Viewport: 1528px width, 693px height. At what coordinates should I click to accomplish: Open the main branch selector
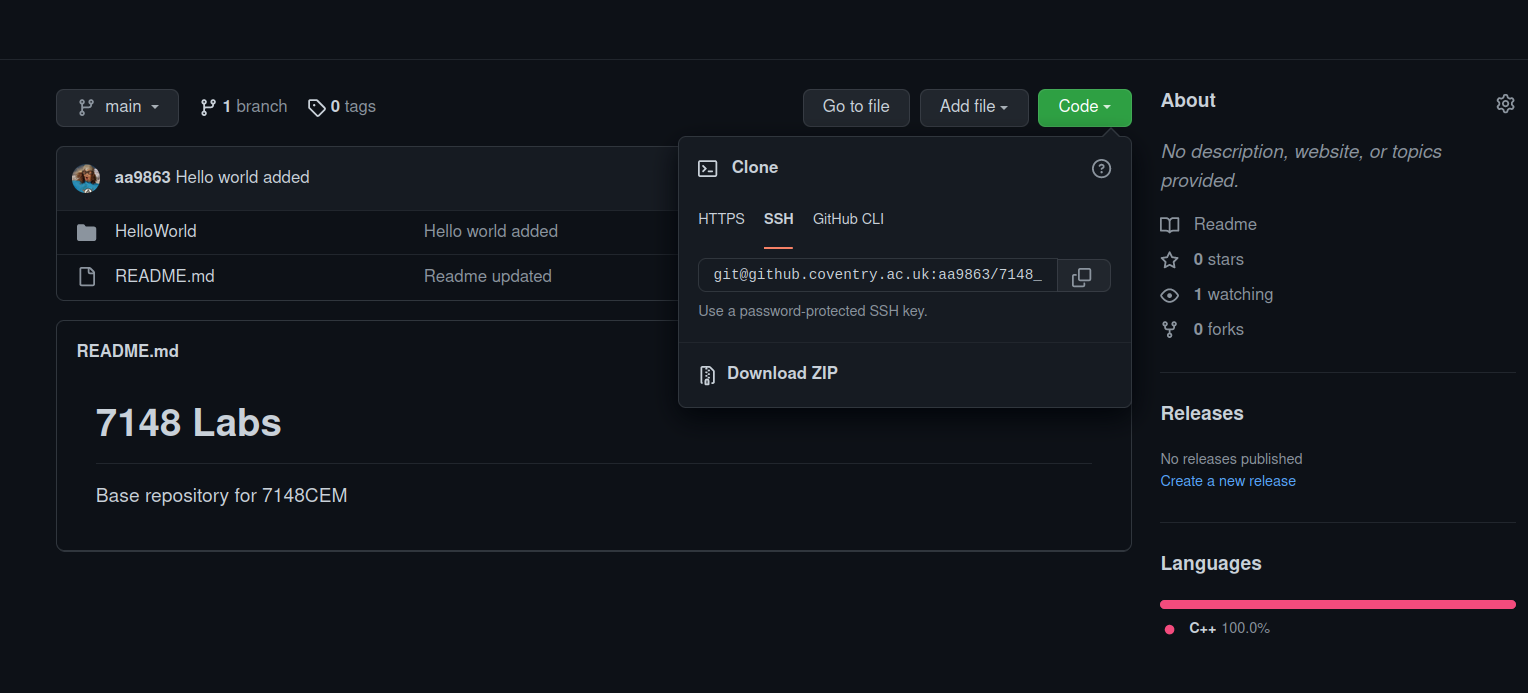[x=117, y=107]
